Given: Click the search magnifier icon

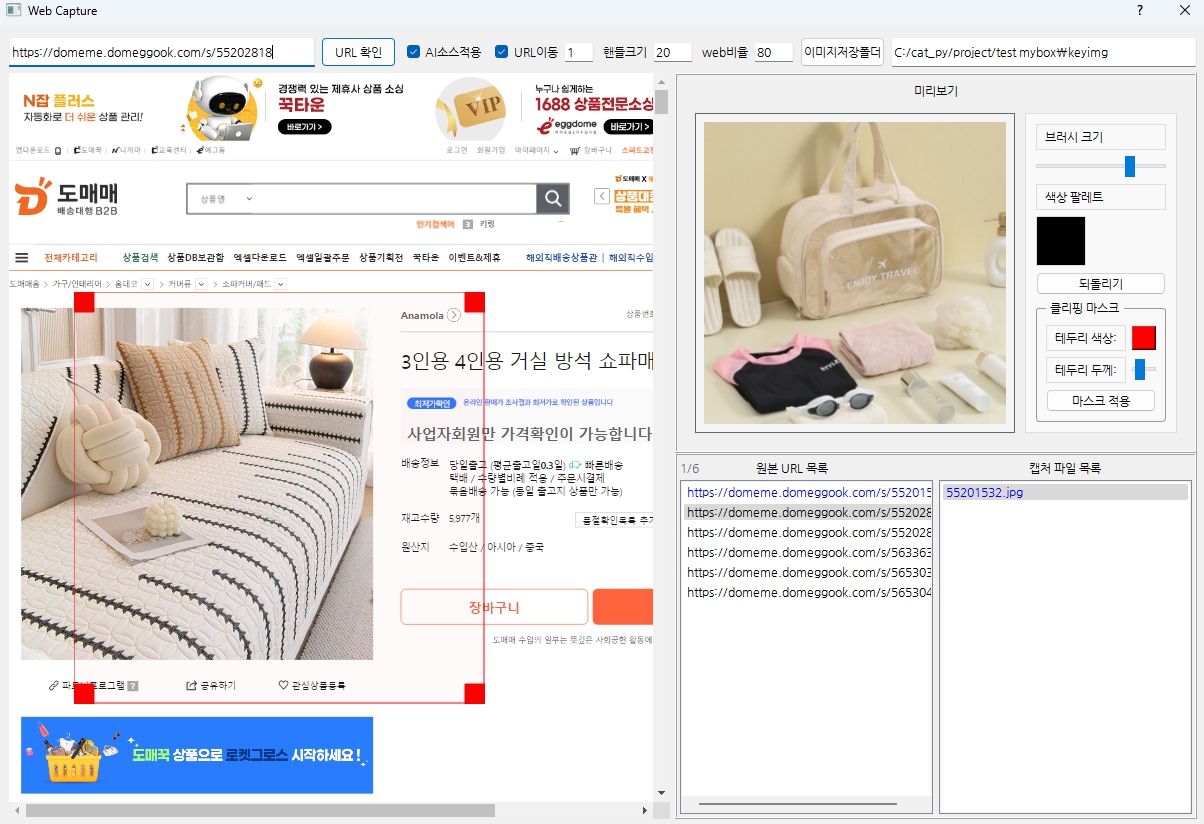Looking at the screenshot, I should pyautogui.click(x=552, y=198).
